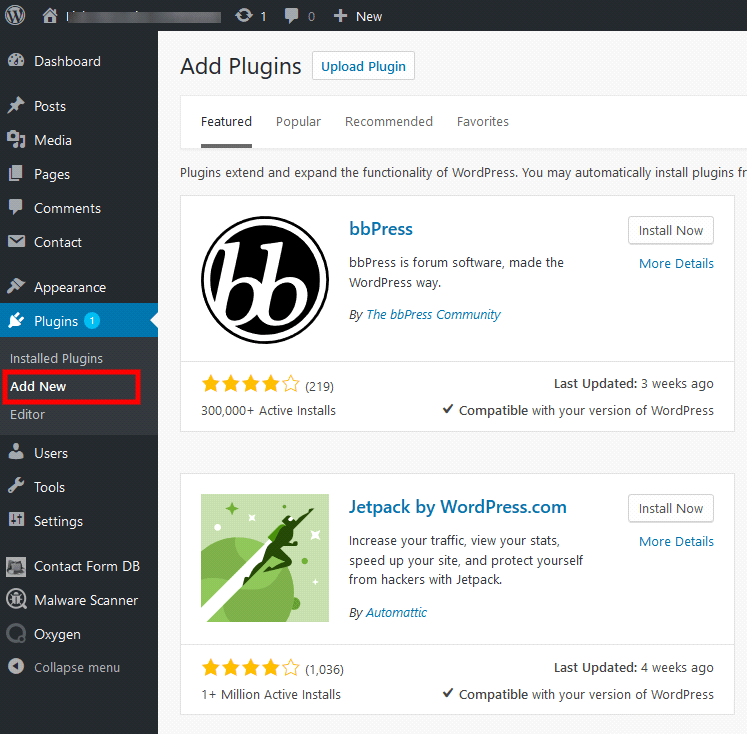The height and width of the screenshot is (734, 747).
Task: Click the bbPress logo thumbnail
Action: point(265,279)
